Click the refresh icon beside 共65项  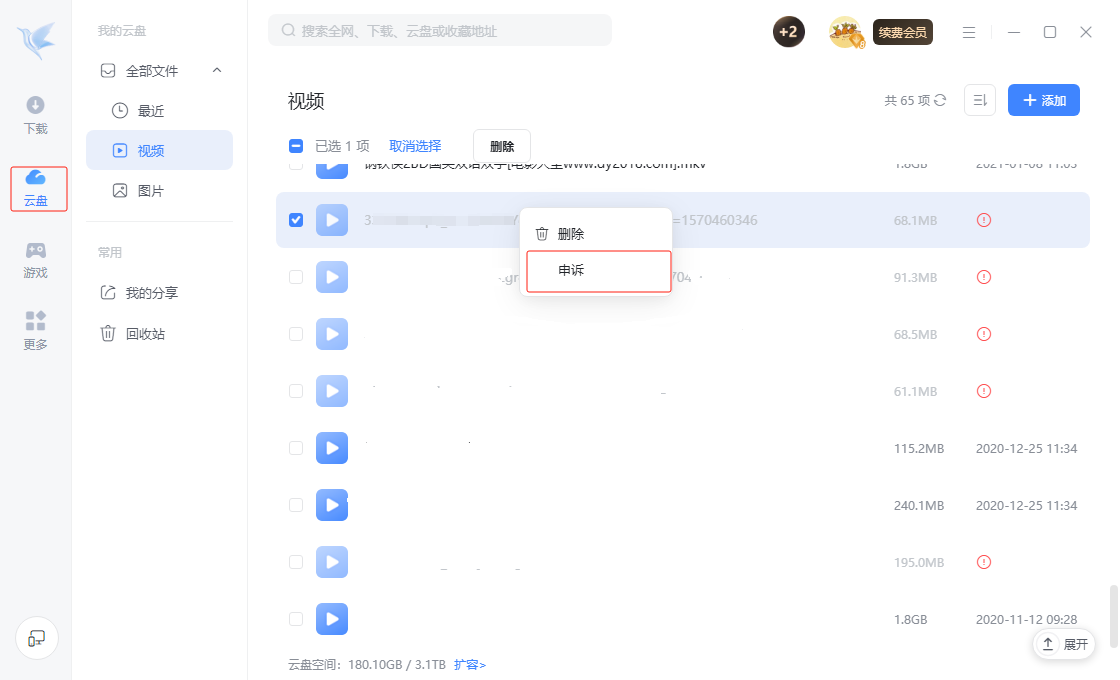(x=940, y=100)
